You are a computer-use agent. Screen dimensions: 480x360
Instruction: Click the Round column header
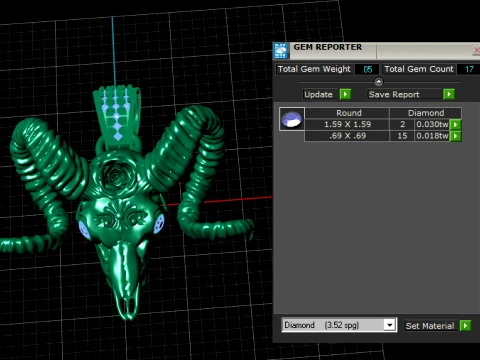(348, 113)
